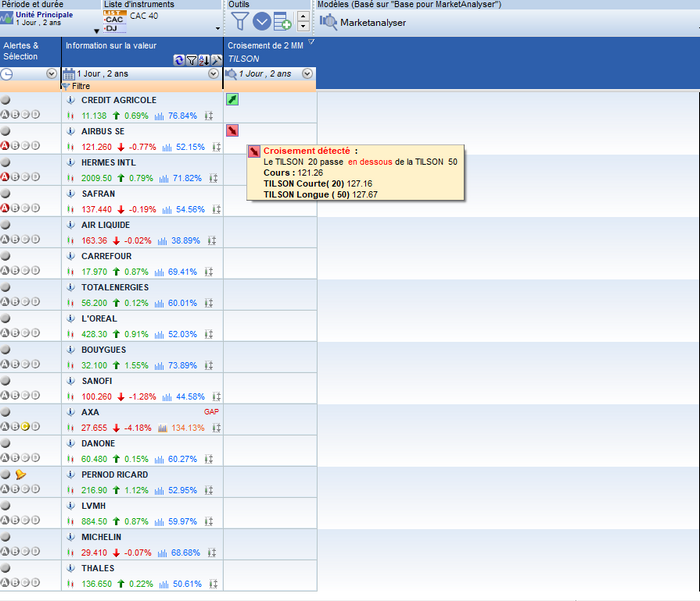Toggle alert A for LVMH
This screenshot has width=700, height=601.
[x=5, y=520]
